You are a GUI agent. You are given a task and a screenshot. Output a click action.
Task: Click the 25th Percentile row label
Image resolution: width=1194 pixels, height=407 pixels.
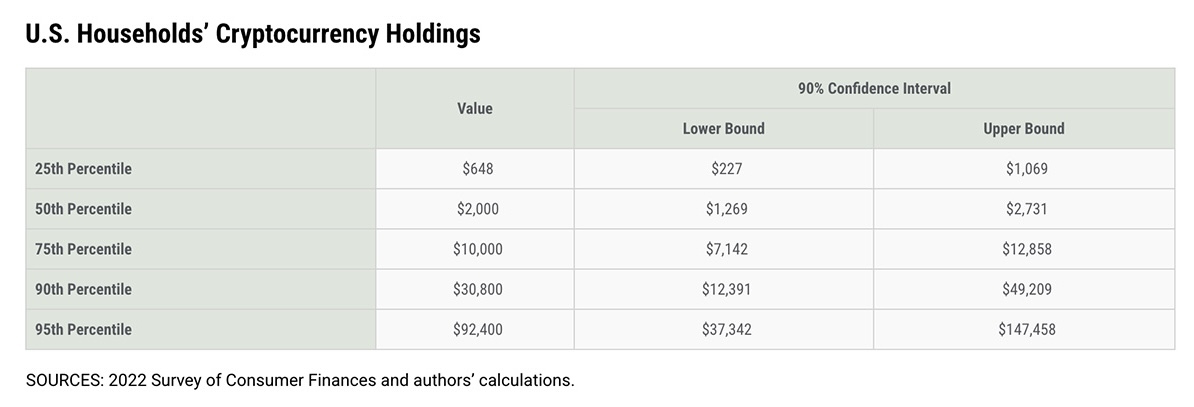tap(83, 169)
